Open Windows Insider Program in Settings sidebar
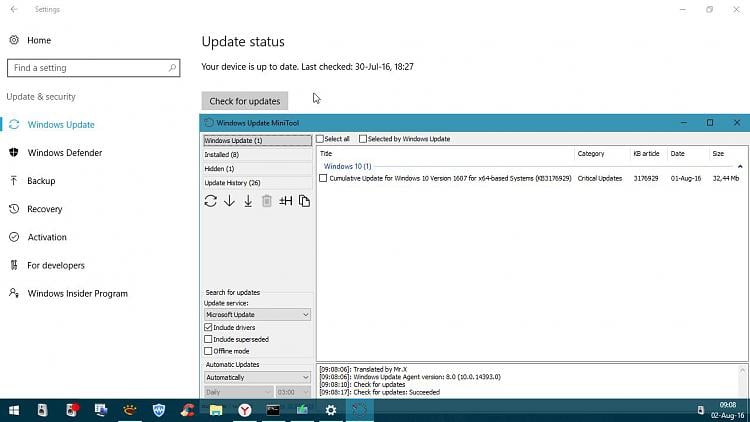 (x=77, y=294)
